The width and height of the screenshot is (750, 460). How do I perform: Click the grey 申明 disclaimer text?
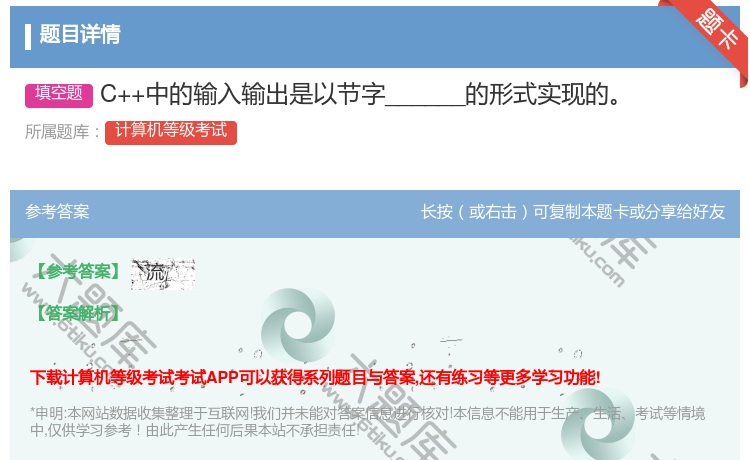[x=367, y=421]
